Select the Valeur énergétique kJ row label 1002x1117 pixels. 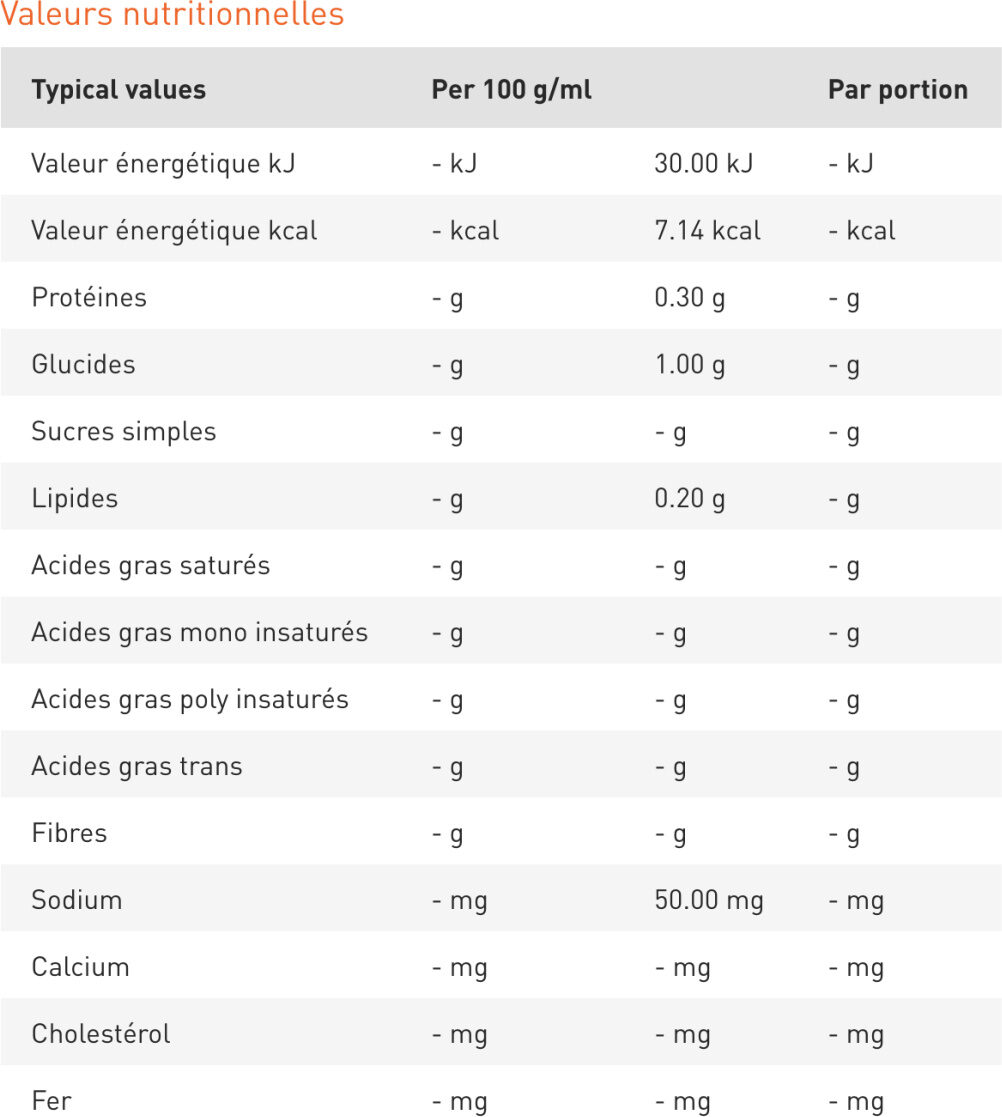[x=163, y=164]
